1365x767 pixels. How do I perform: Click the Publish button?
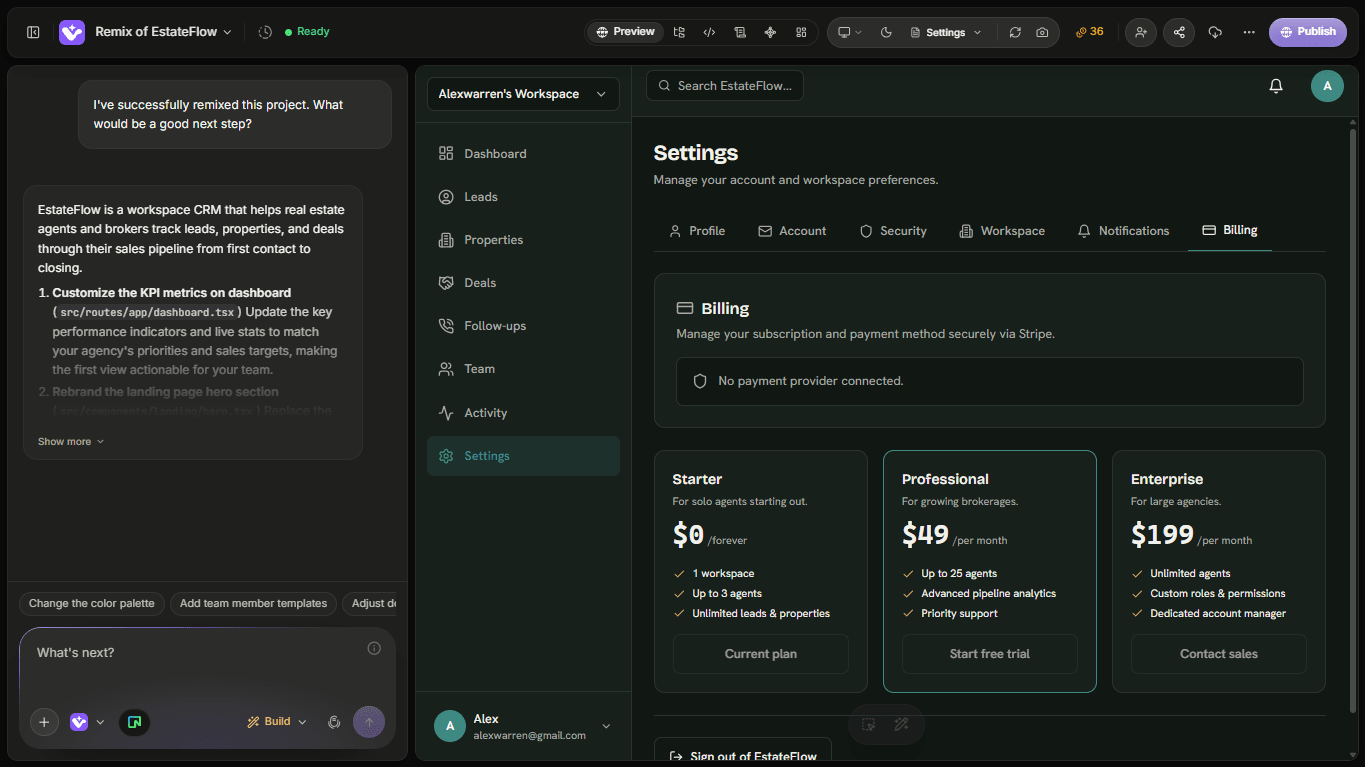(x=1308, y=32)
